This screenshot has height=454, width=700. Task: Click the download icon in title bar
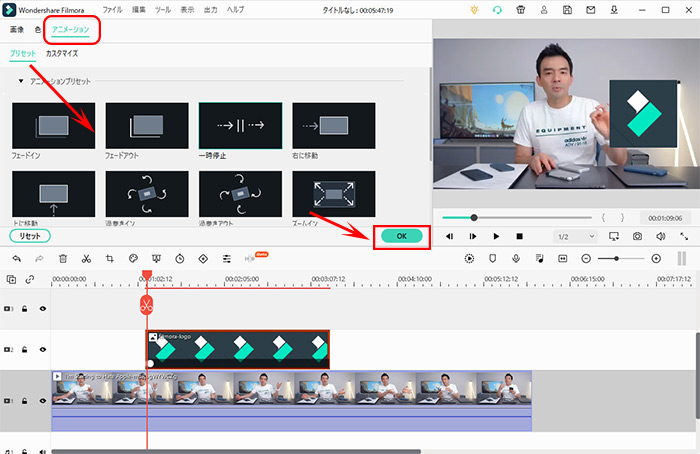coord(614,9)
